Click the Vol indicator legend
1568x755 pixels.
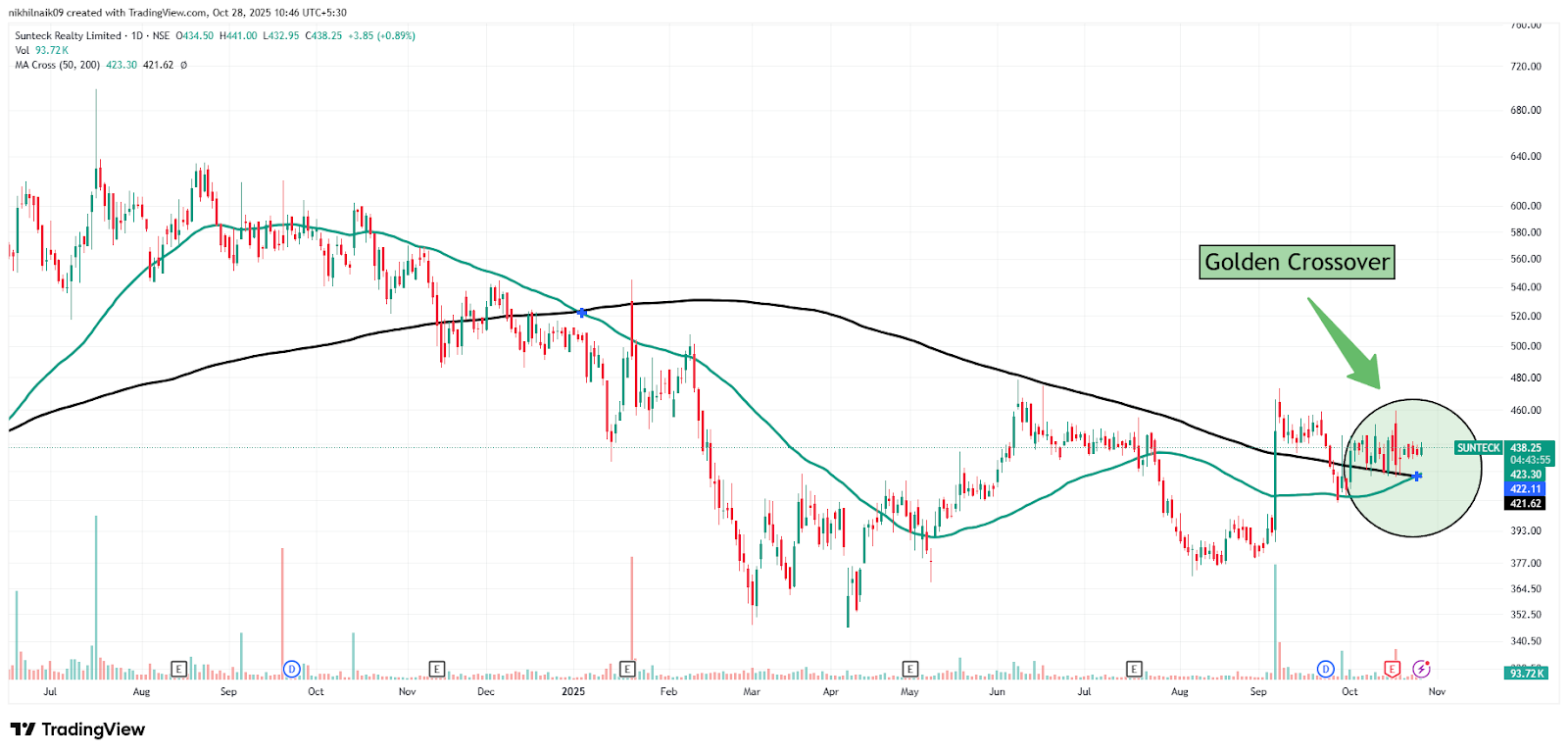[x=23, y=50]
